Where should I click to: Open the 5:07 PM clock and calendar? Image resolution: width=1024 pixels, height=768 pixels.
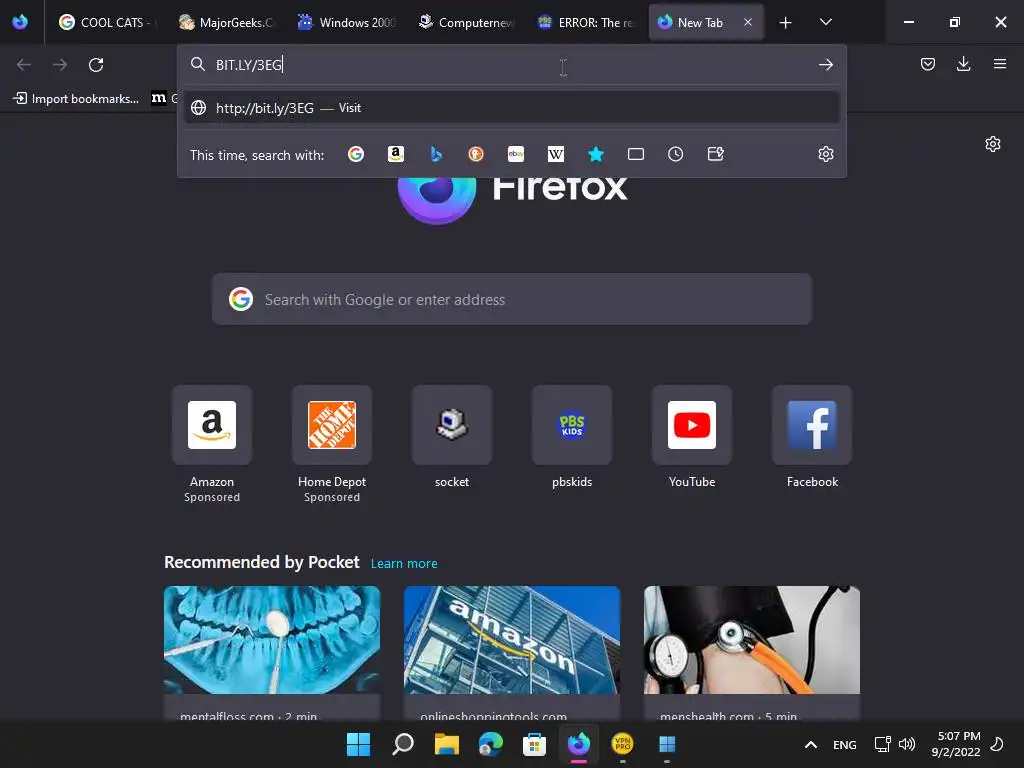pos(956,744)
